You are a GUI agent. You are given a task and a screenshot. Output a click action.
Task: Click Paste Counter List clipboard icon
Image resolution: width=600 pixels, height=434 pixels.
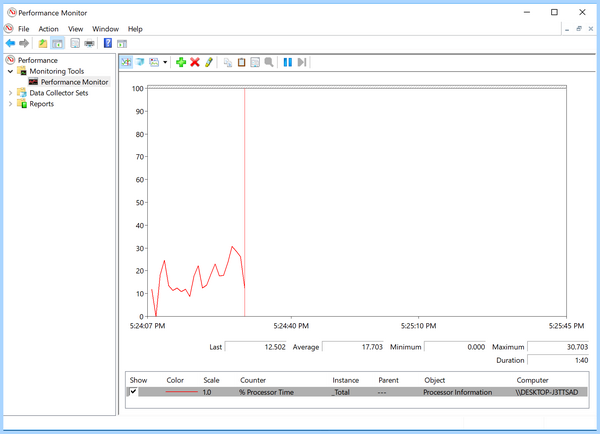coord(241,62)
